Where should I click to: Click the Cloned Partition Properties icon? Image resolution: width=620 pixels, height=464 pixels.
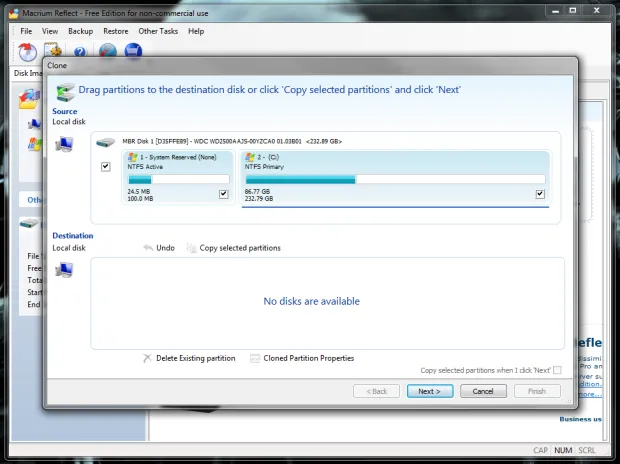click(256, 358)
